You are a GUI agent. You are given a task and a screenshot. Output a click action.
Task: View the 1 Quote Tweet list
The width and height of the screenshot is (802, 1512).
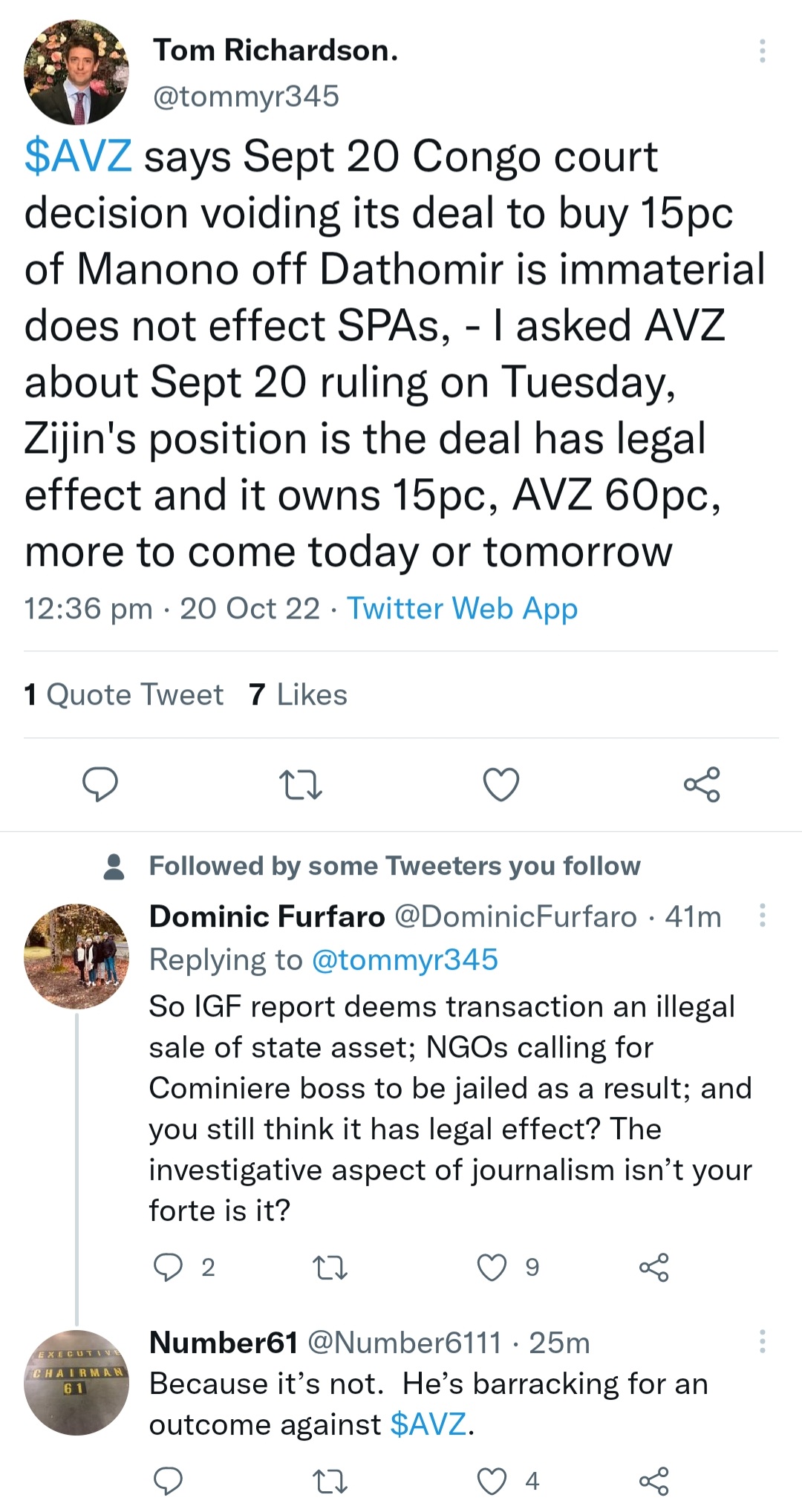(123, 694)
